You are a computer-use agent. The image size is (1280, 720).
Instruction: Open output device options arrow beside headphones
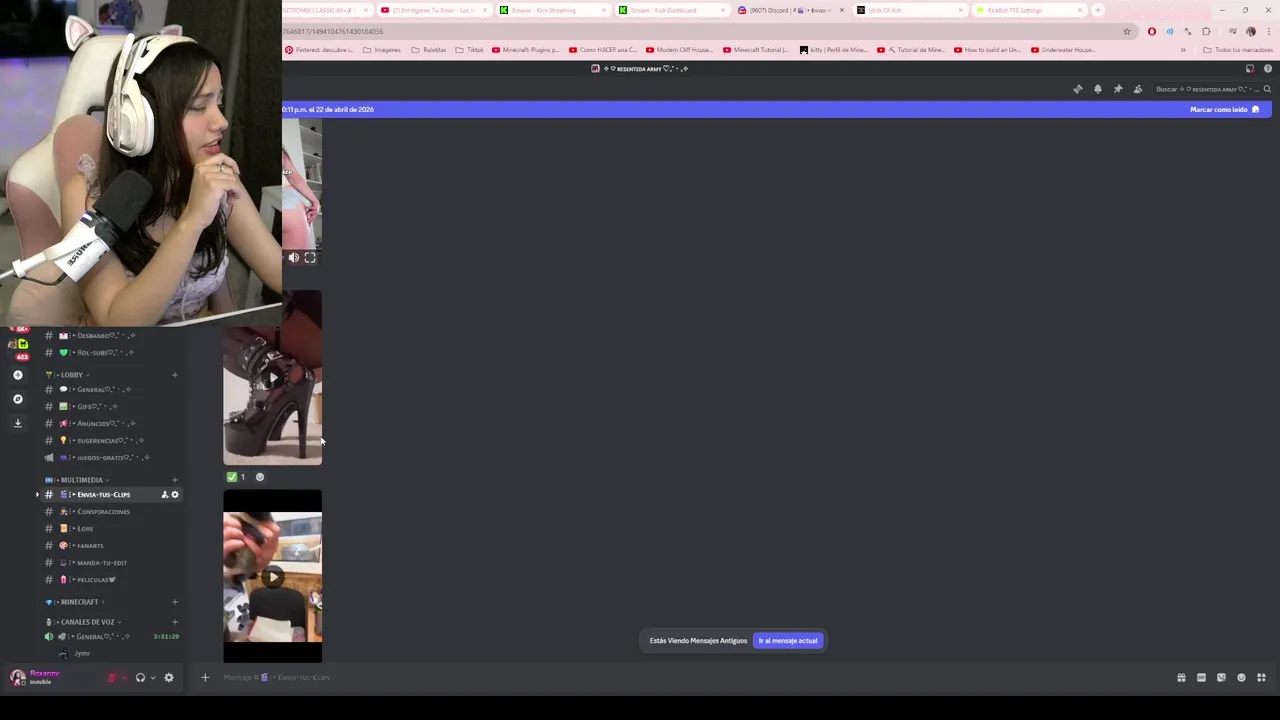pyautogui.click(x=152, y=677)
